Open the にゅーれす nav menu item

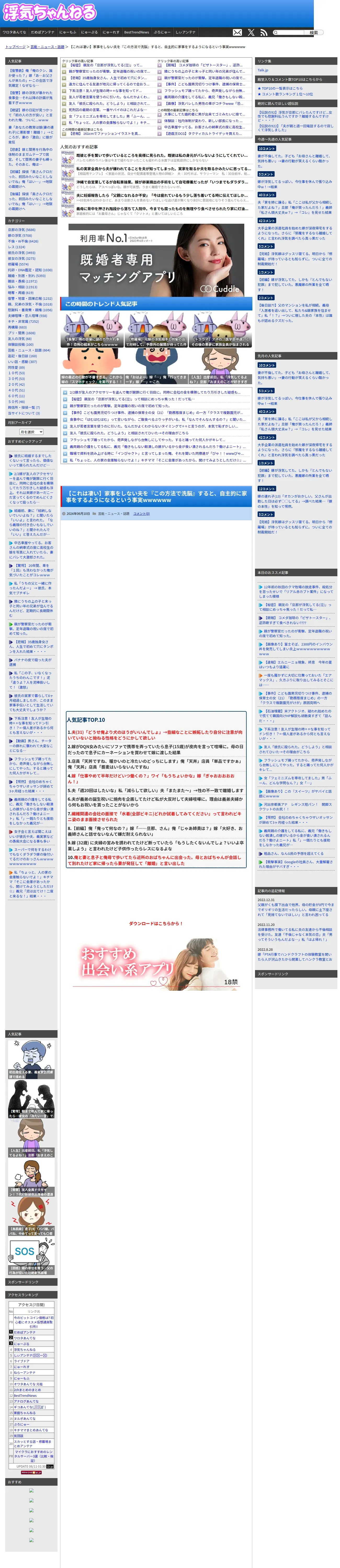coord(111,32)
